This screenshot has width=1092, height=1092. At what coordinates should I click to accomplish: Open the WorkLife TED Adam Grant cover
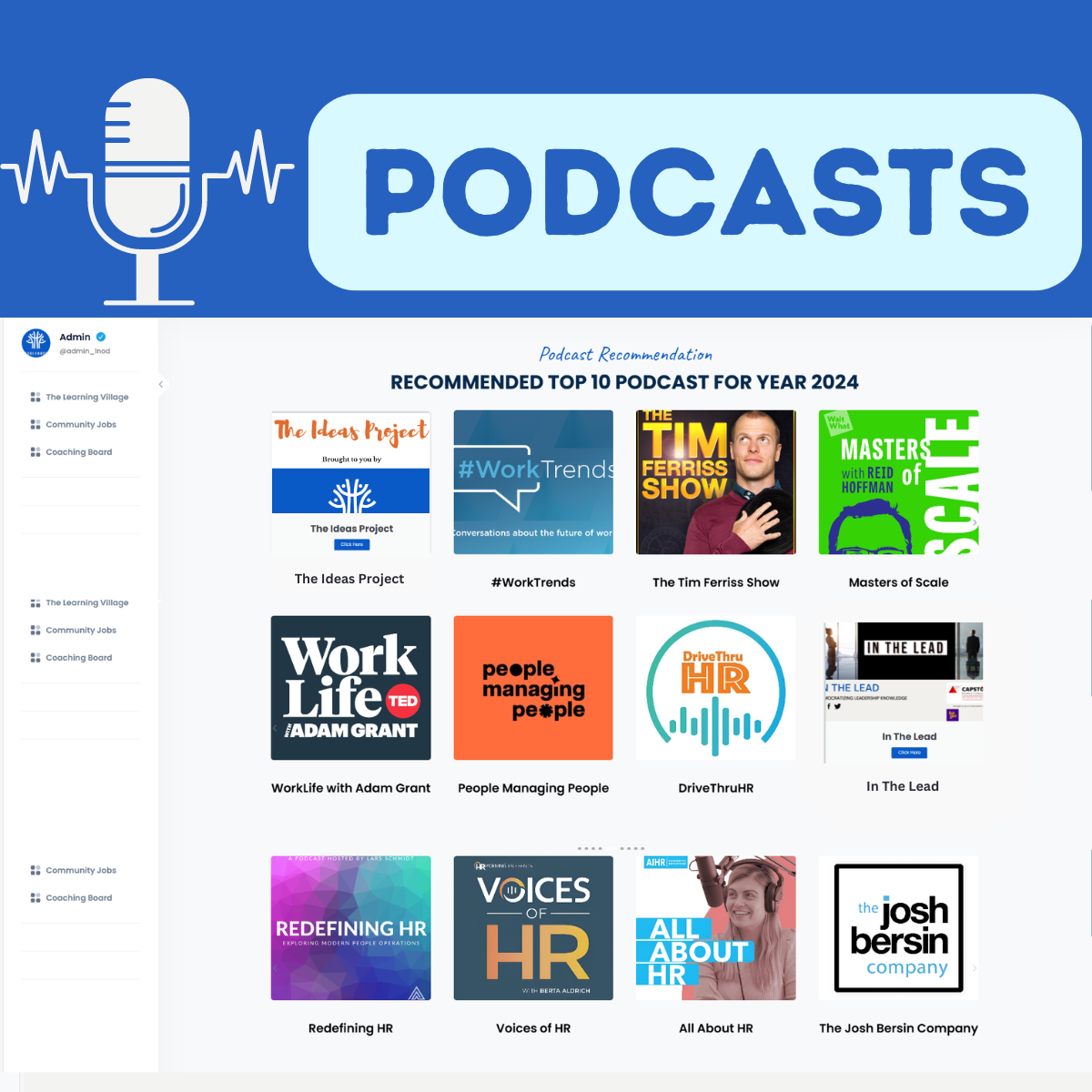351,688
